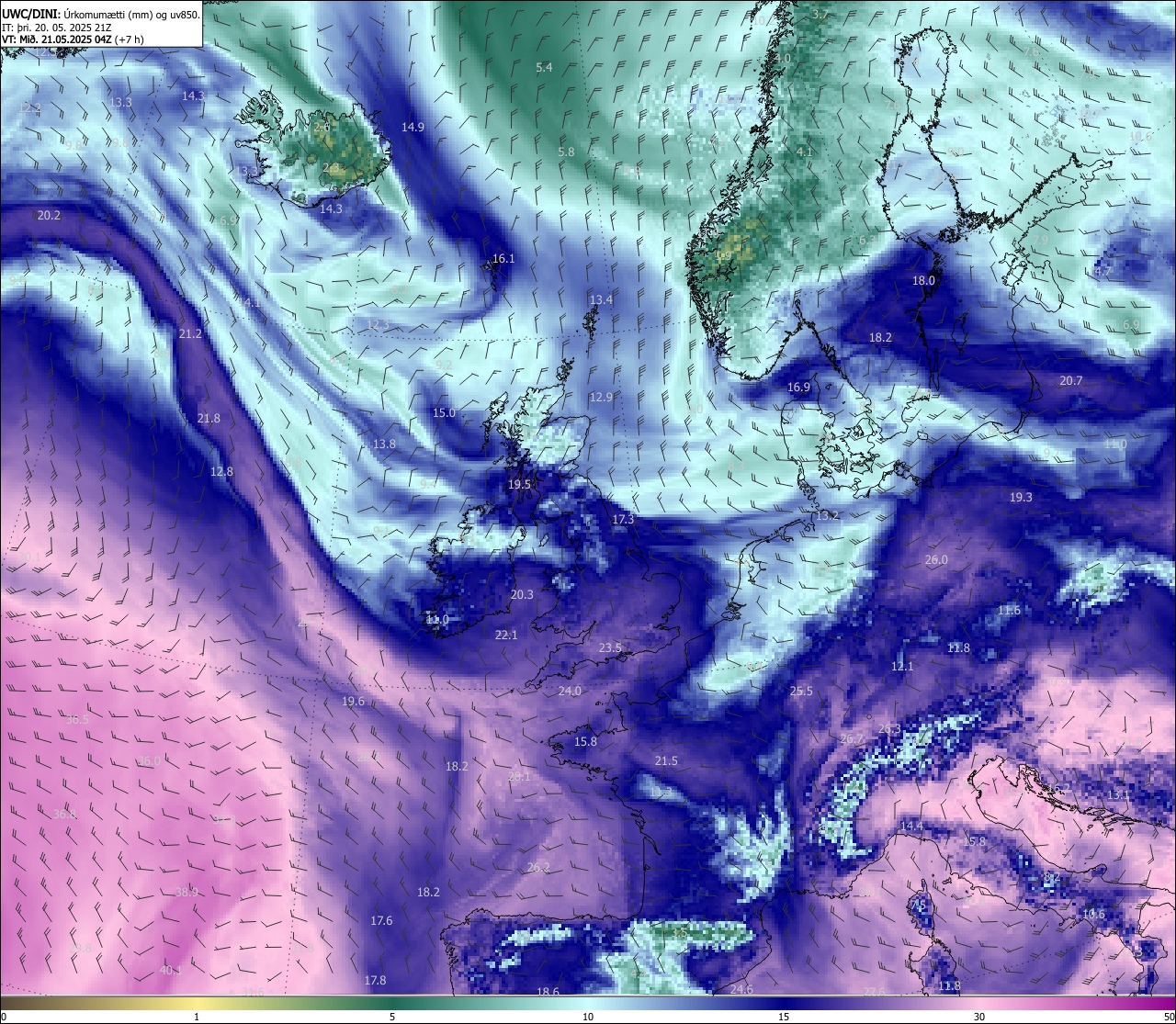Screen dimensions: 1176x1024
Task: Click the UWC/DINI title line in header
Action: pyautogui.click(x=100, y=15)
